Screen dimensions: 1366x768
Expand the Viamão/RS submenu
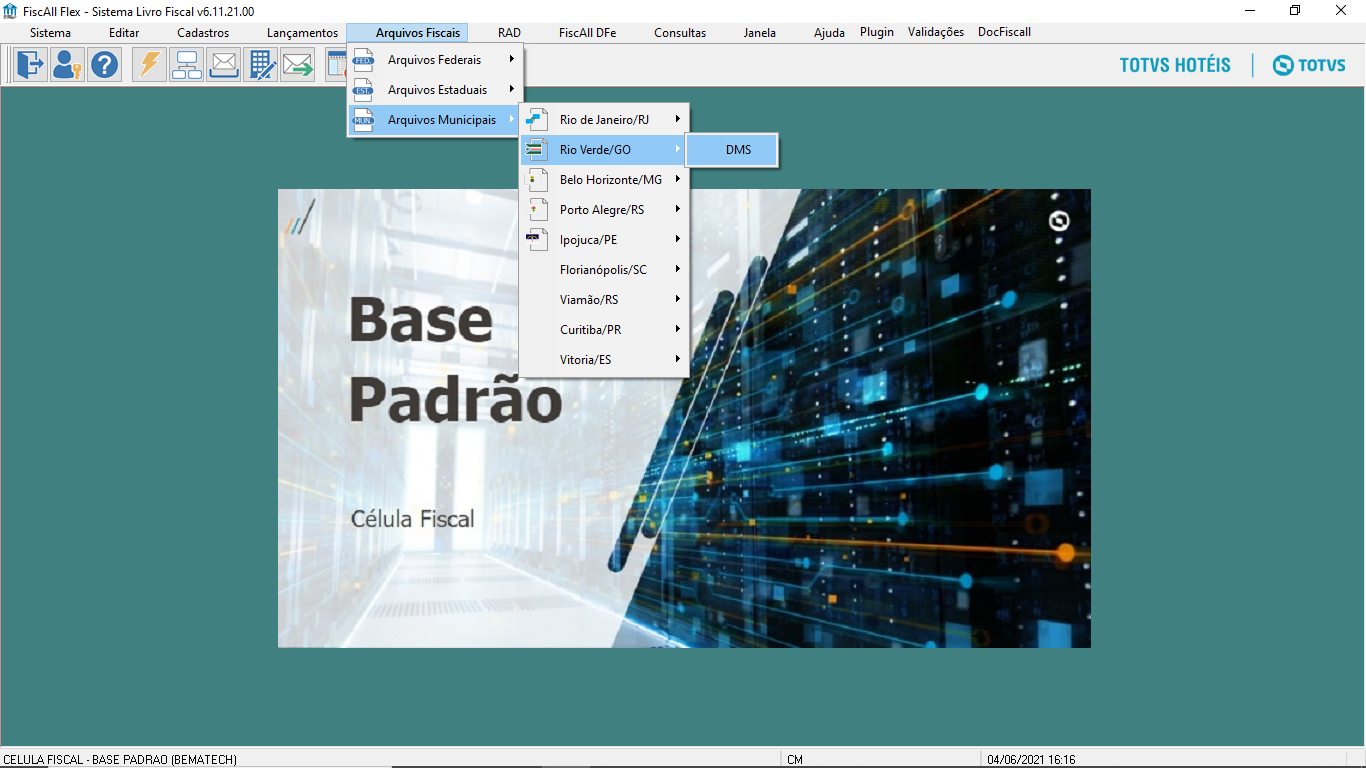pos(604,300)
